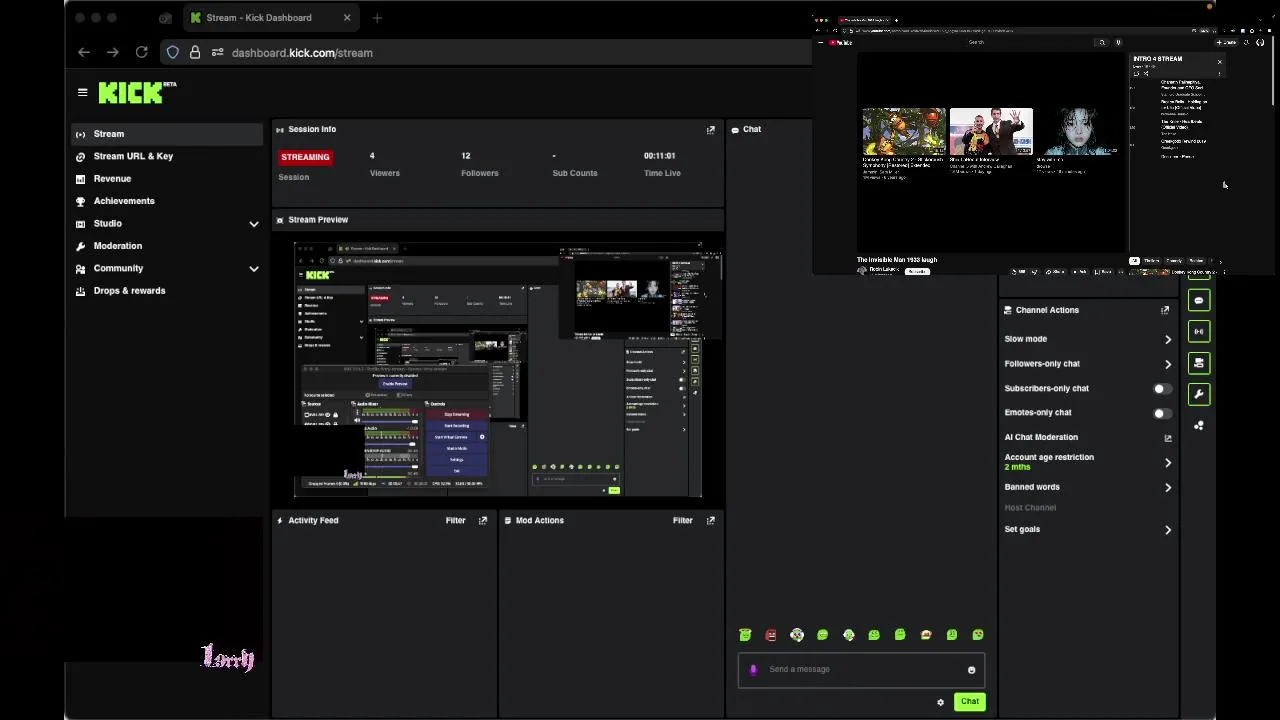
Task: Open the two-men interview video thumbnail
Action: click(x=991, y=131)
